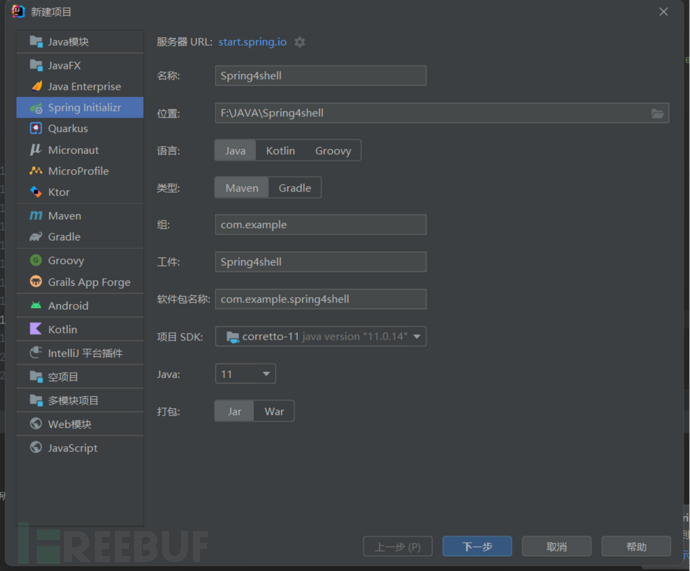Click the Micronaut mu icon
Image resolution: width=690 pixels, height=571 pixels.
[36, 150]
